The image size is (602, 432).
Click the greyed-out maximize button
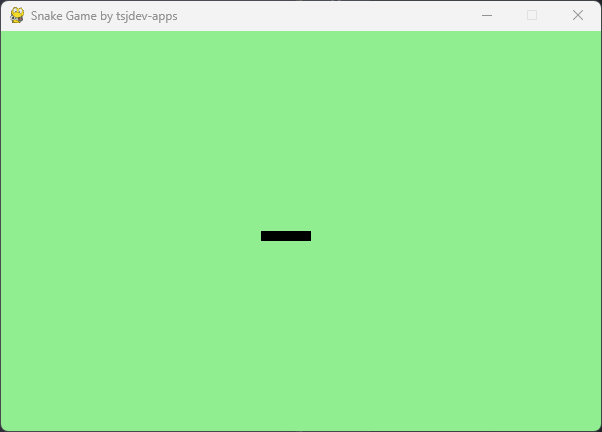[x=532, y=15]
